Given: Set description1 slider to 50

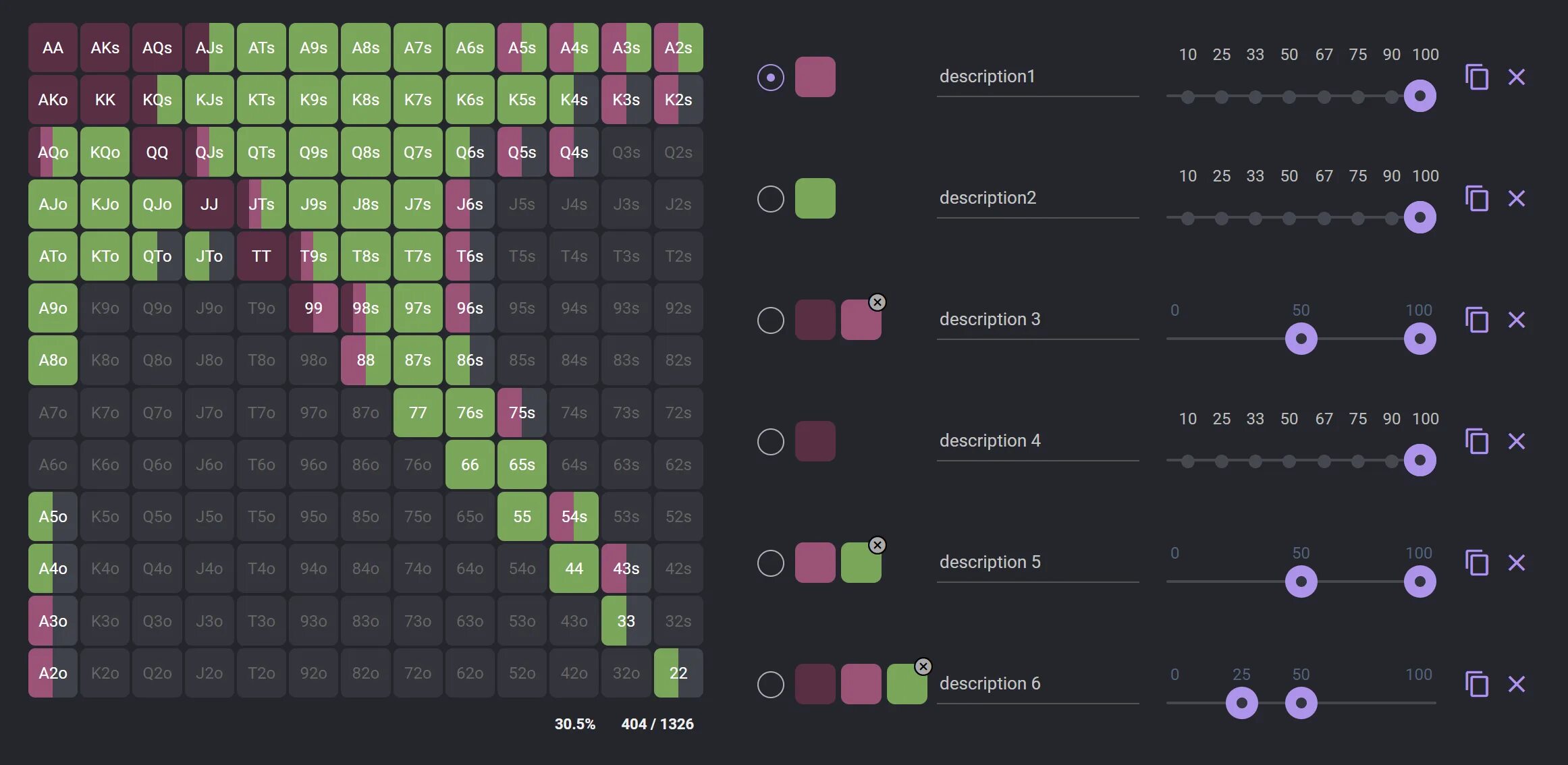Looking at the screenshot, I should tap(1289, 97).
